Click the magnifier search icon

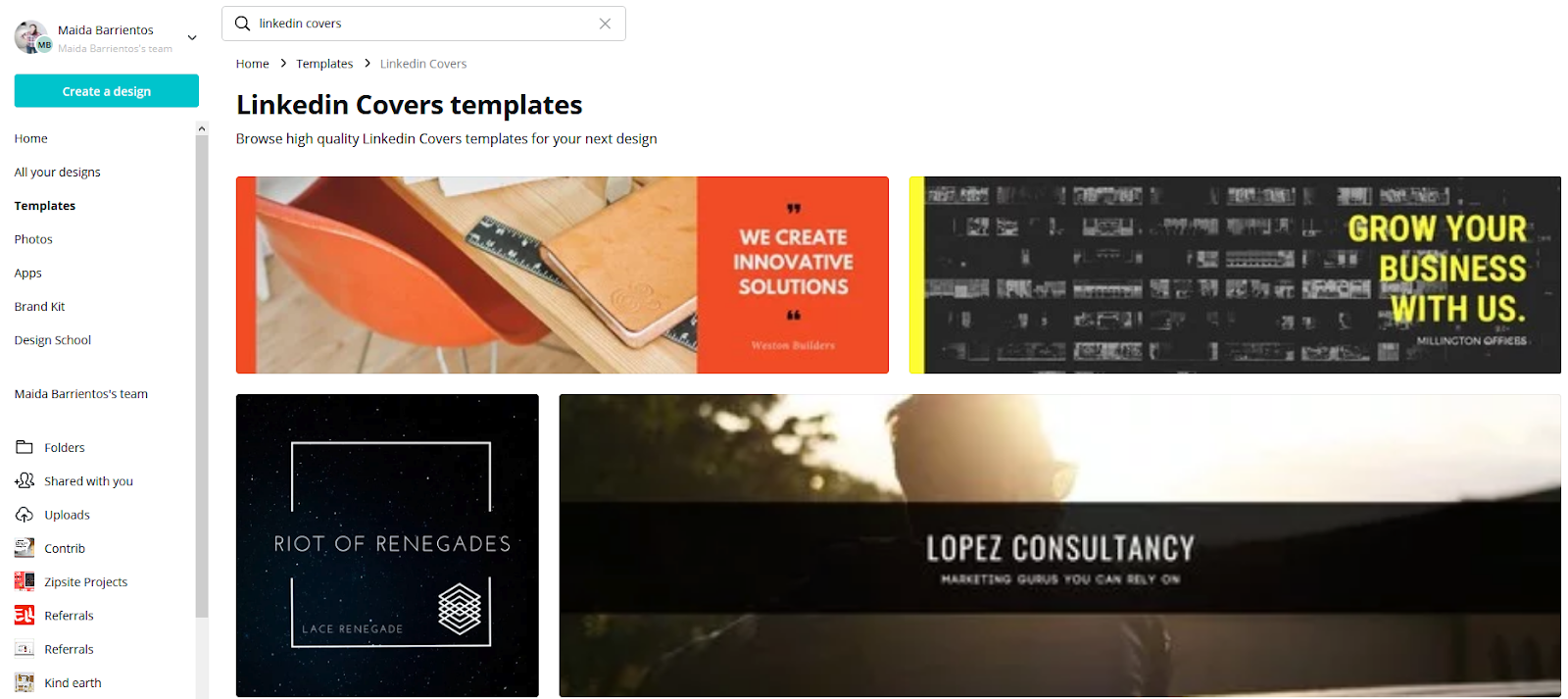(242, 24)
